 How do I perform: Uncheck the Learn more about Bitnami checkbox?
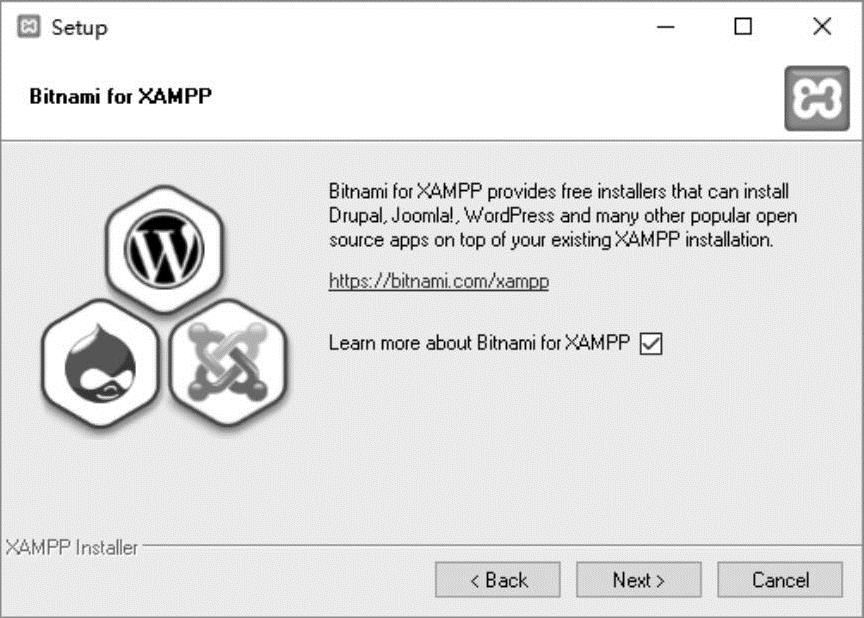click(651, 344)
